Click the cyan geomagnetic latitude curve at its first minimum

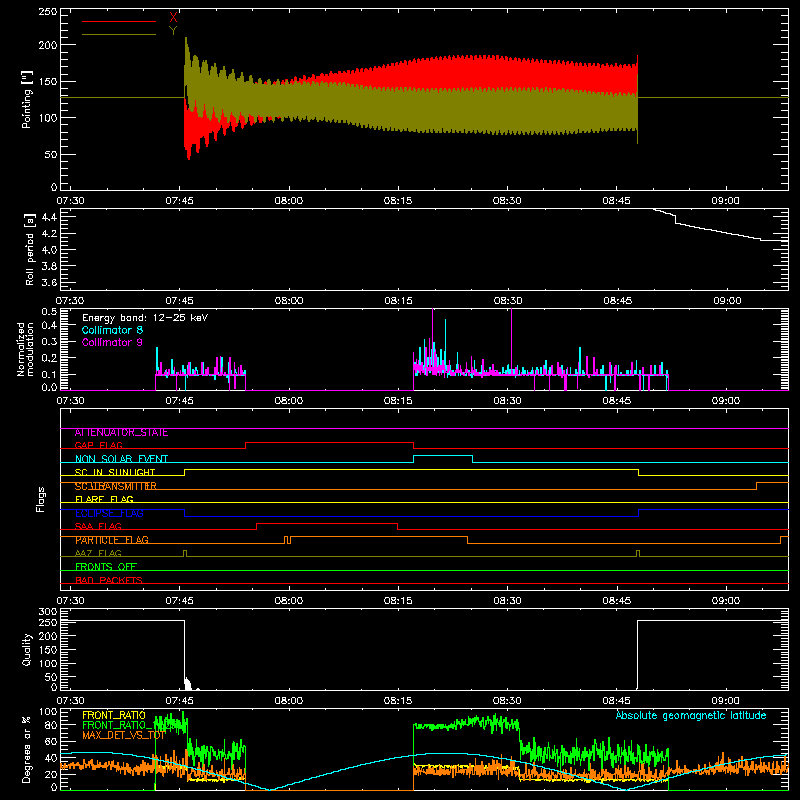point(269,789)
